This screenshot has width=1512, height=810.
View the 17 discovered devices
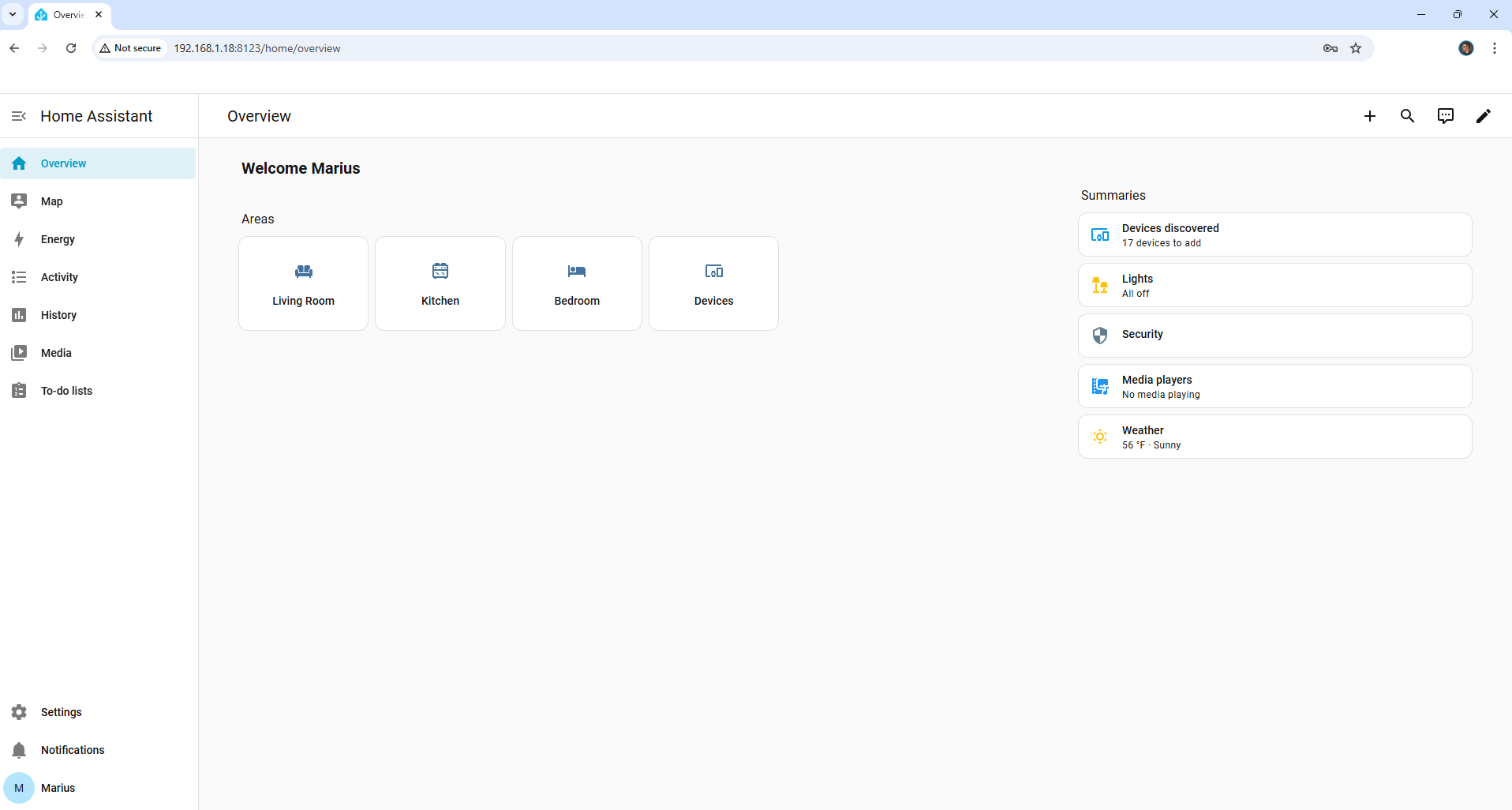(x=1274, y=234)
